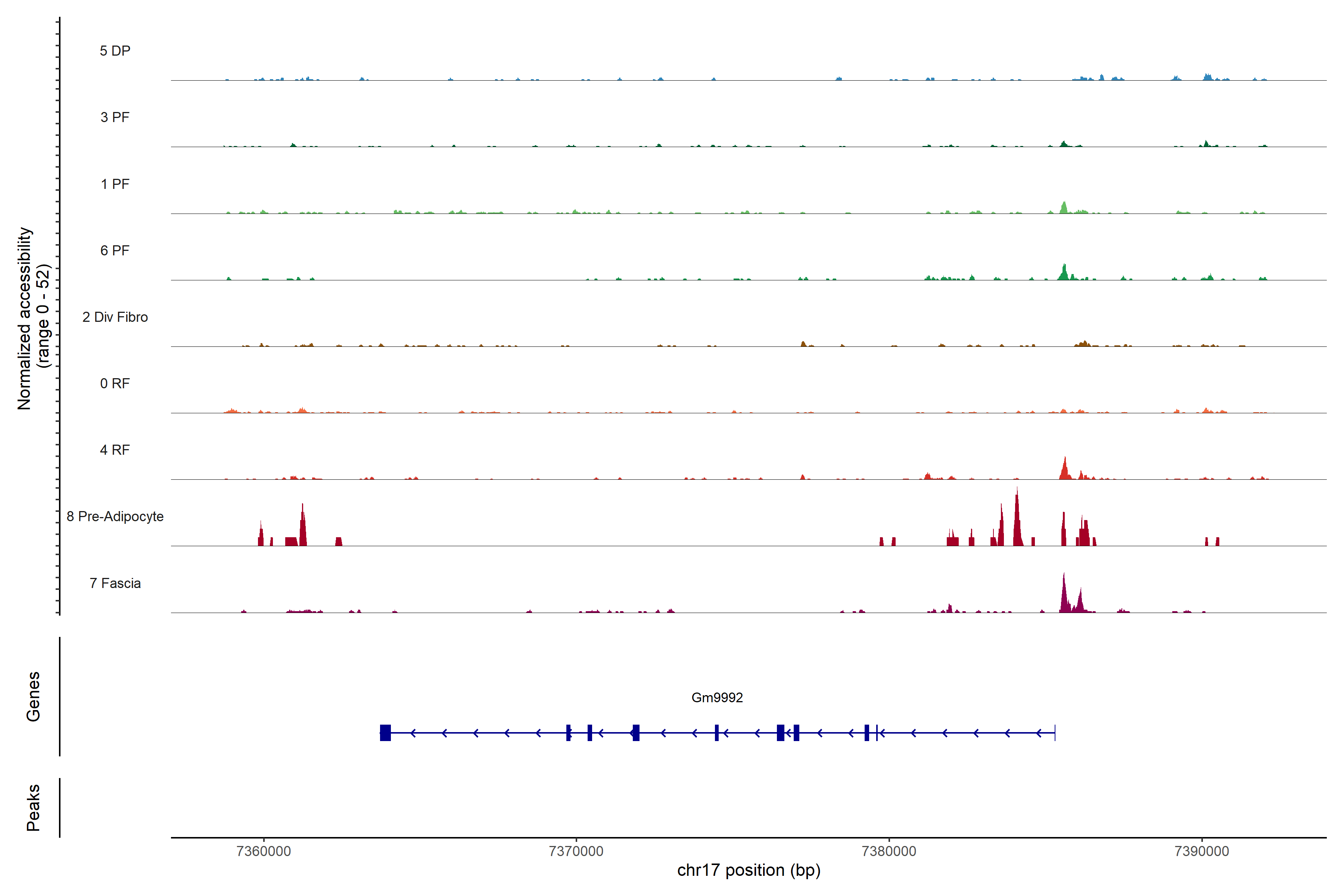Click the 5 DP track label

coord(115,51)
